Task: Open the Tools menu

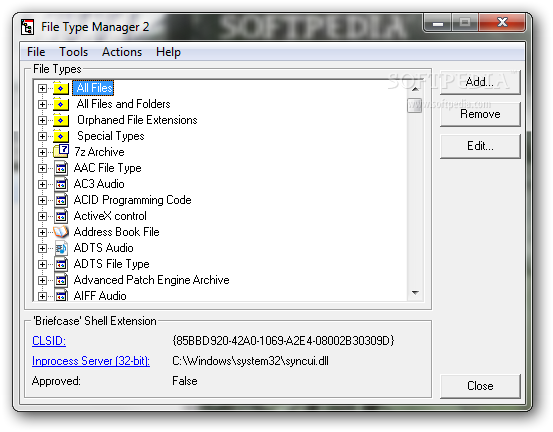Action: click(73, 52)
